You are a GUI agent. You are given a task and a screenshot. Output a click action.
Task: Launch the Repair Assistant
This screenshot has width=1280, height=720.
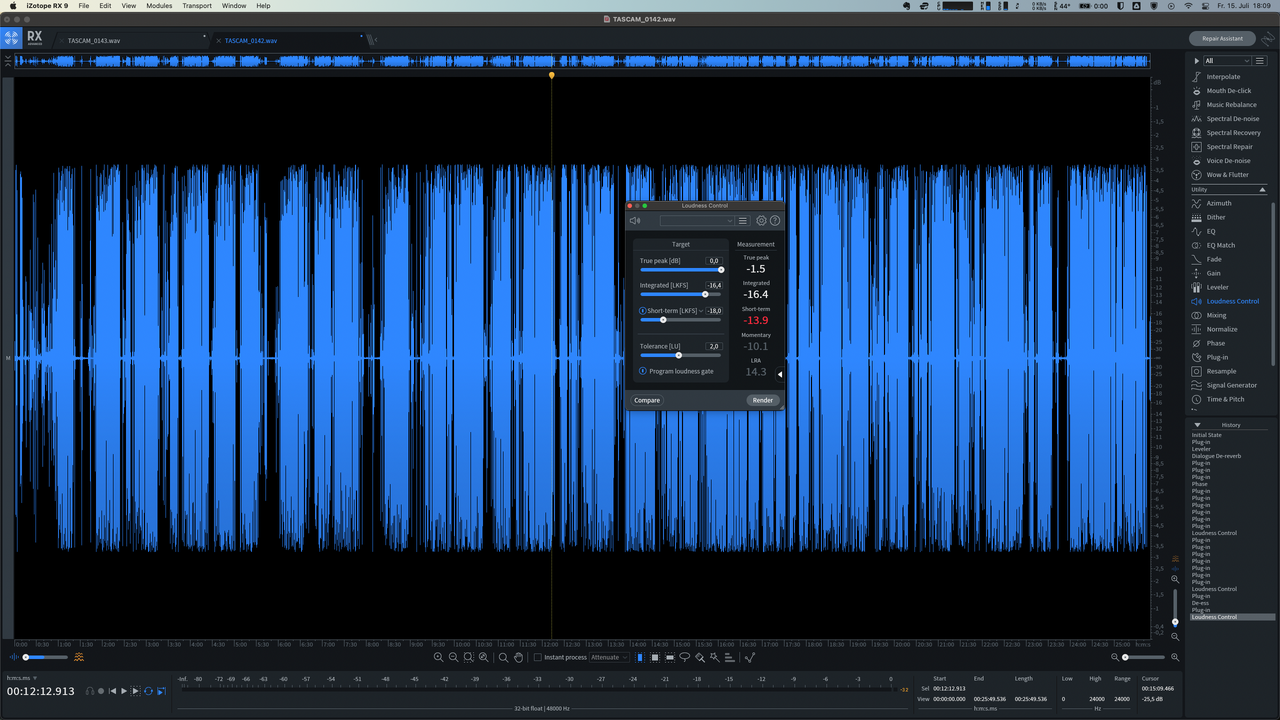pos(1222,39)
